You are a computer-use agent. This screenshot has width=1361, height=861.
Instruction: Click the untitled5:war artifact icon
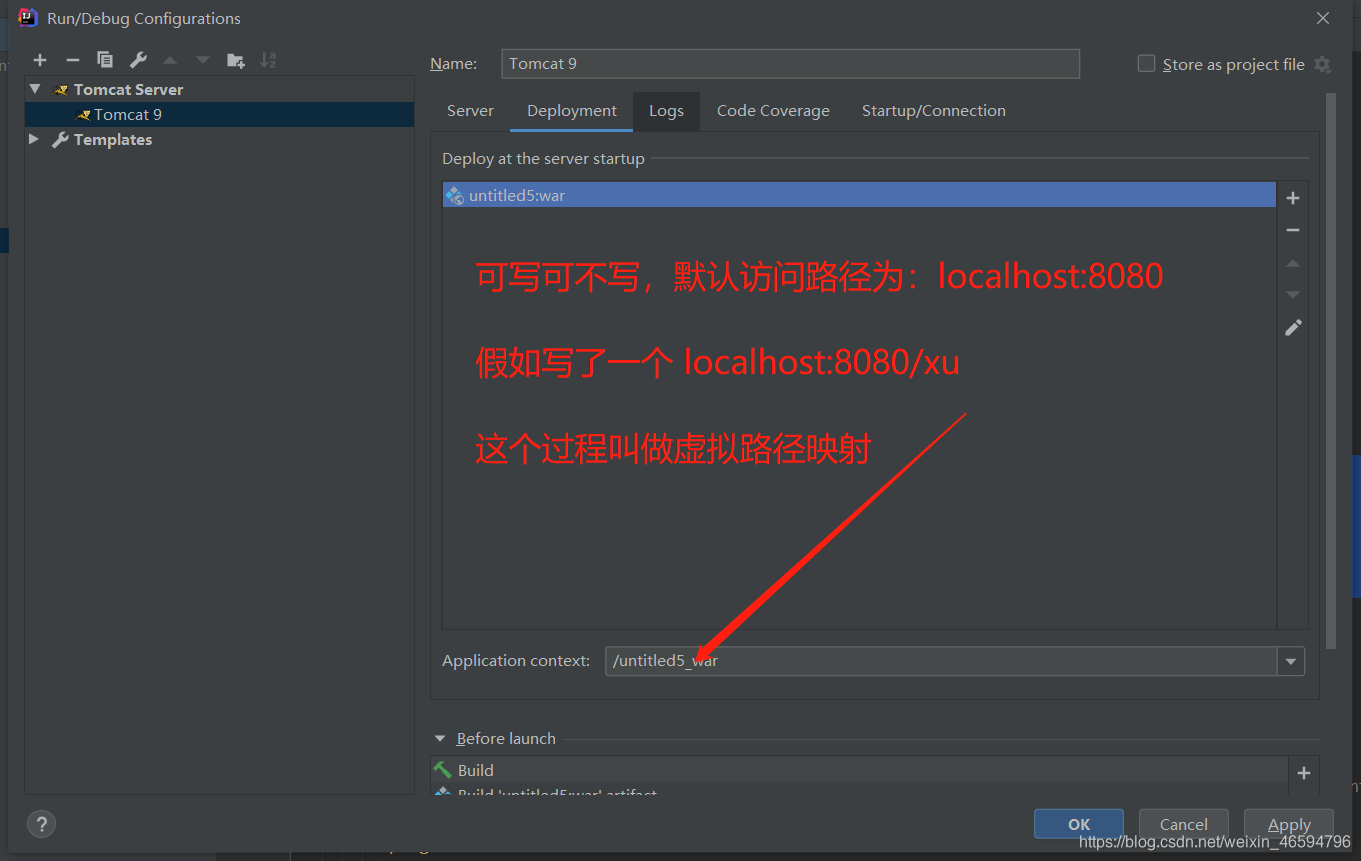click(455, 195)
